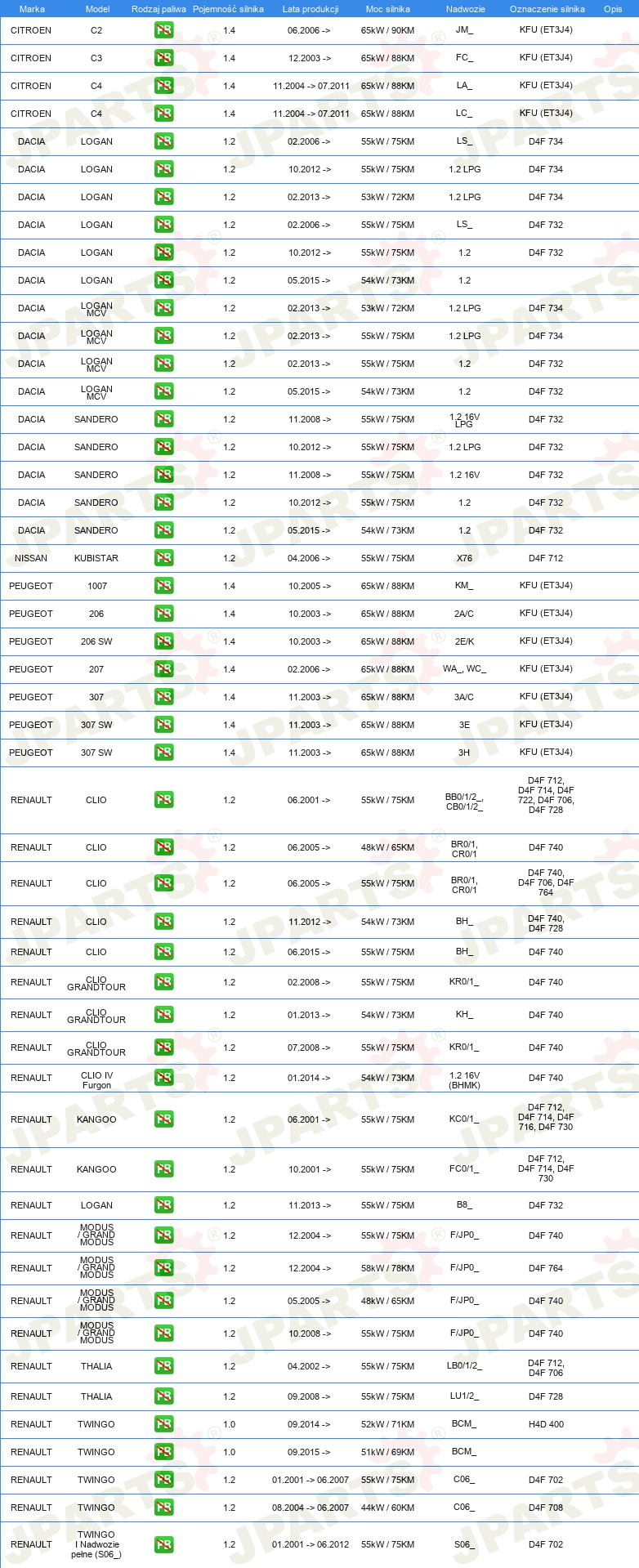
Task: Select the H4D 400 engine code cell
Action: (546, 1424)
